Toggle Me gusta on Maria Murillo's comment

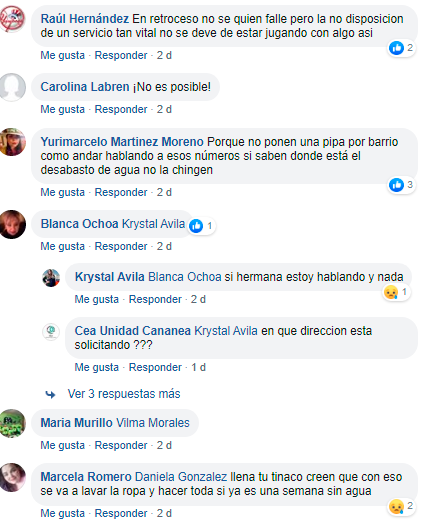(62, 445)
